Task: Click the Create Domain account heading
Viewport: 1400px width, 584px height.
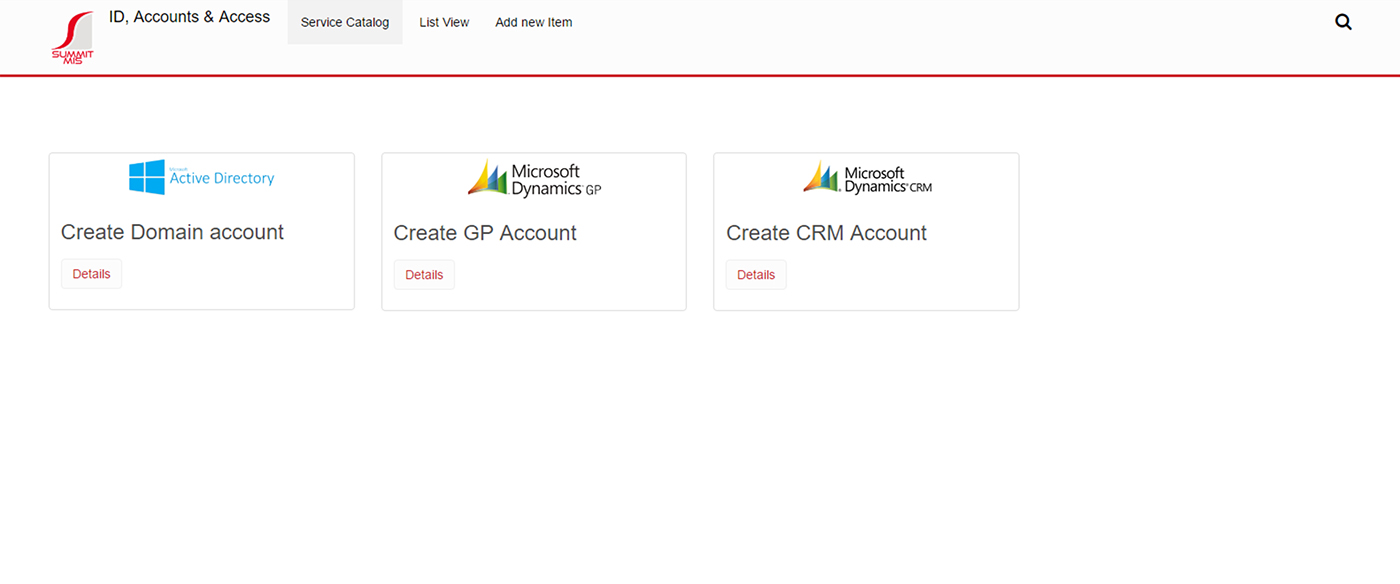Action: 172,232
